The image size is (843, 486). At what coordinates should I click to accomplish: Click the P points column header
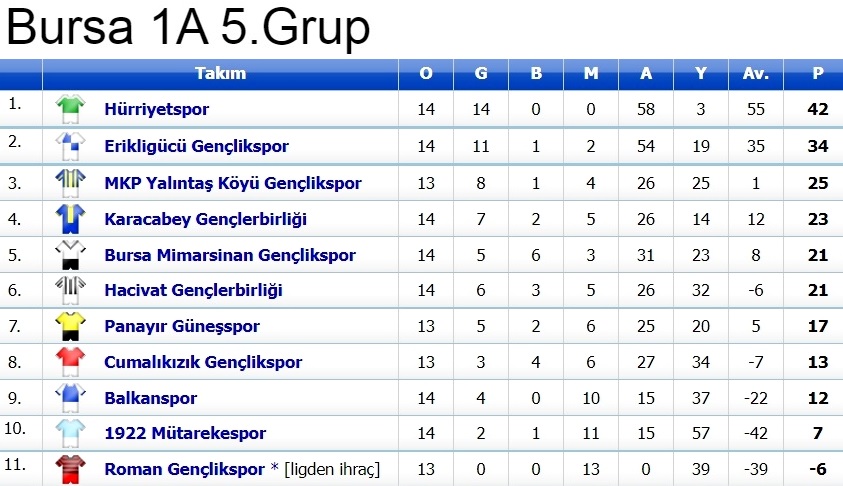[818, 73]
